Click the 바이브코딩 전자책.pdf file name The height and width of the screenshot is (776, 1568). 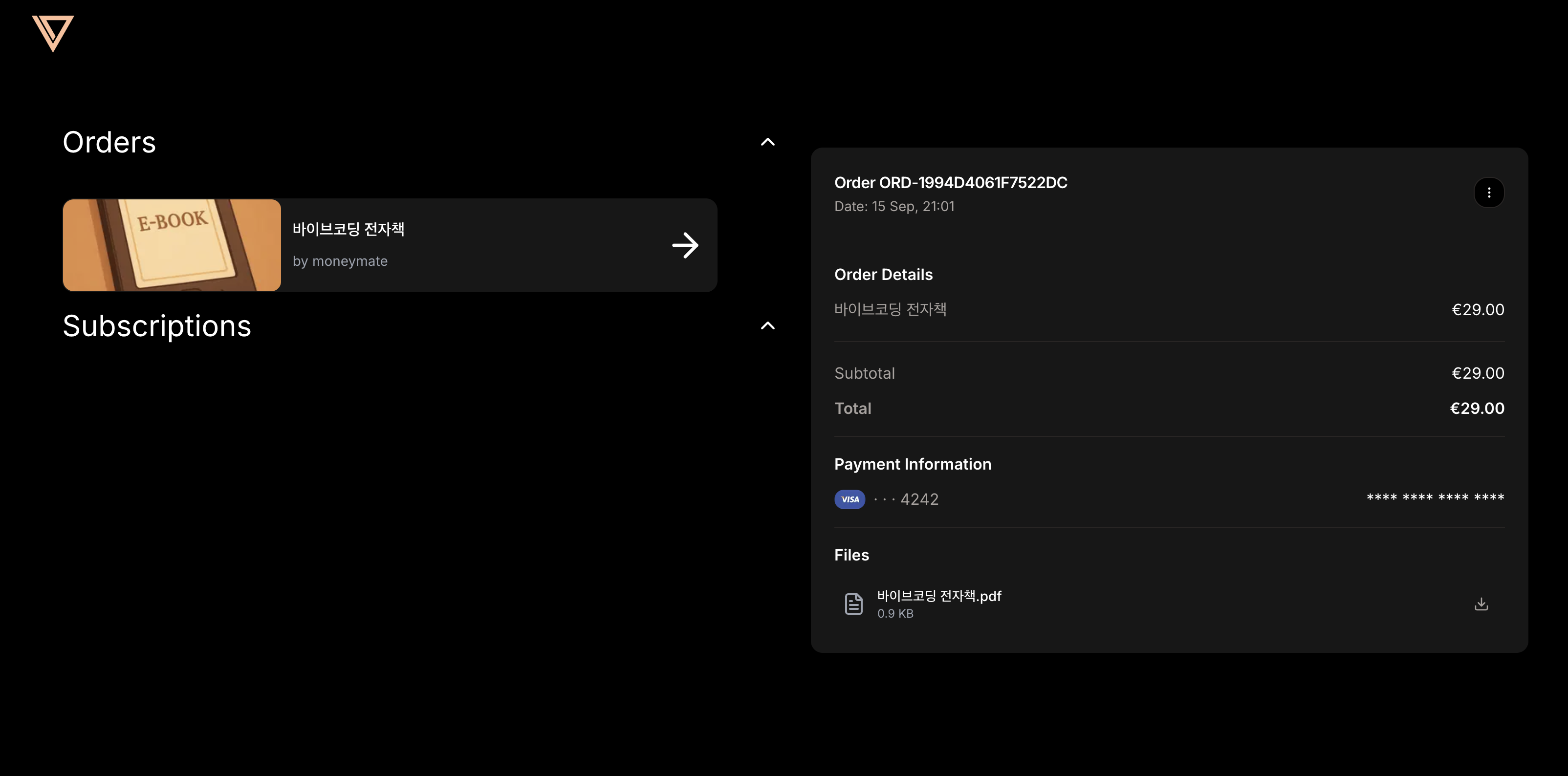click(938, 596)
